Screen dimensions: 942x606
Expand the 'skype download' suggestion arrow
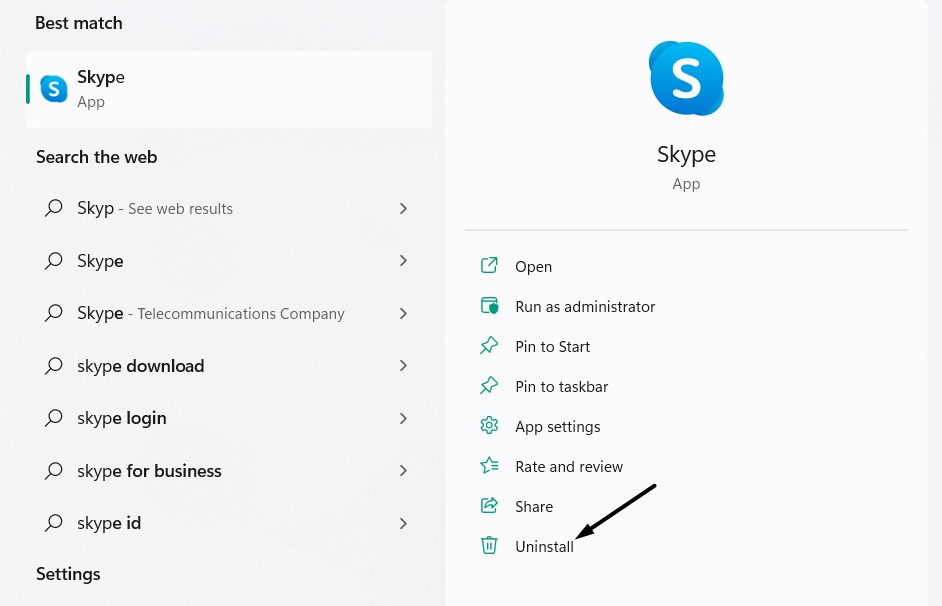pos(403,366)
